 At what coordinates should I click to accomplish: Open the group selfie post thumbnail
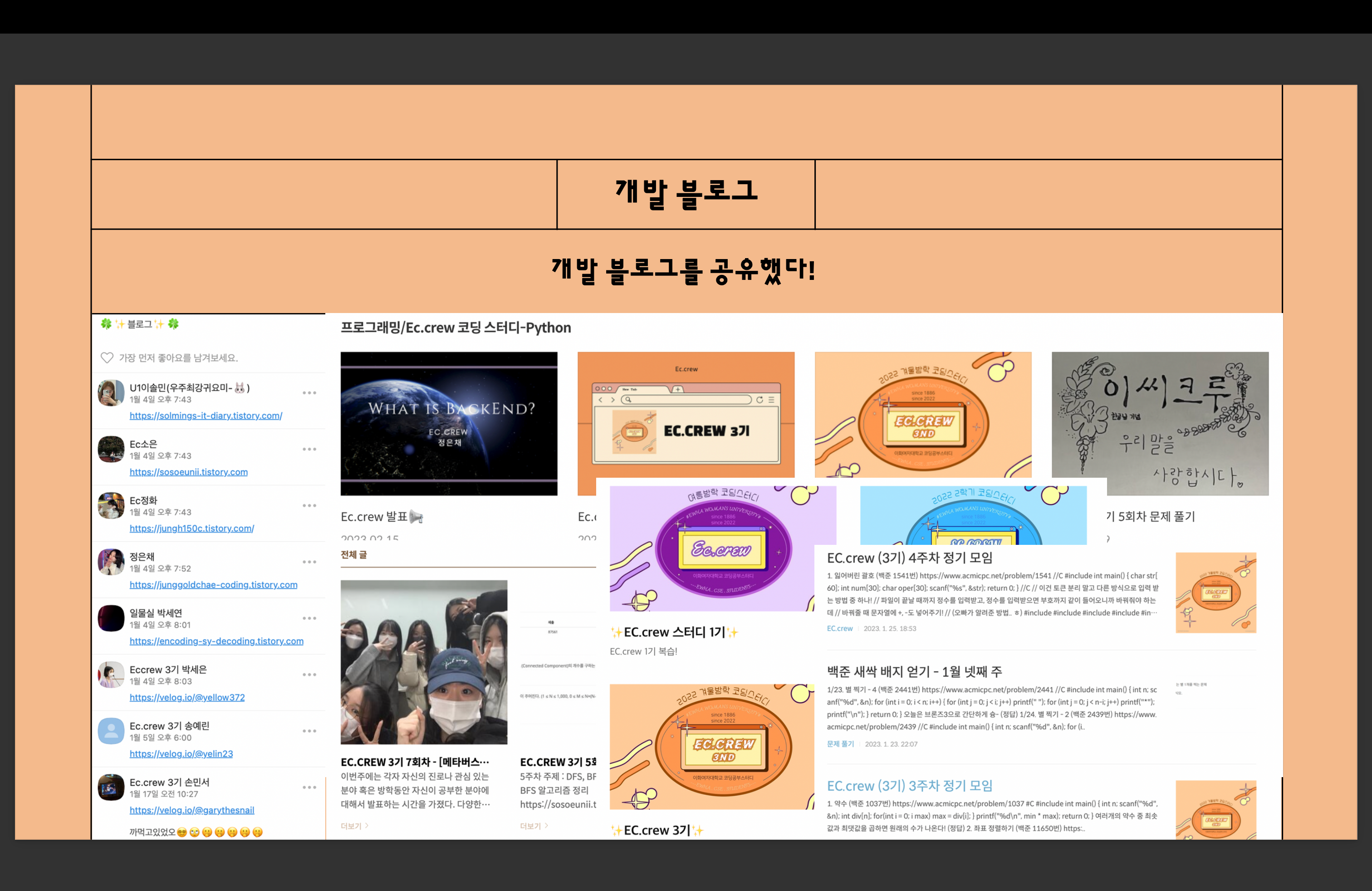tap(424, 661)
